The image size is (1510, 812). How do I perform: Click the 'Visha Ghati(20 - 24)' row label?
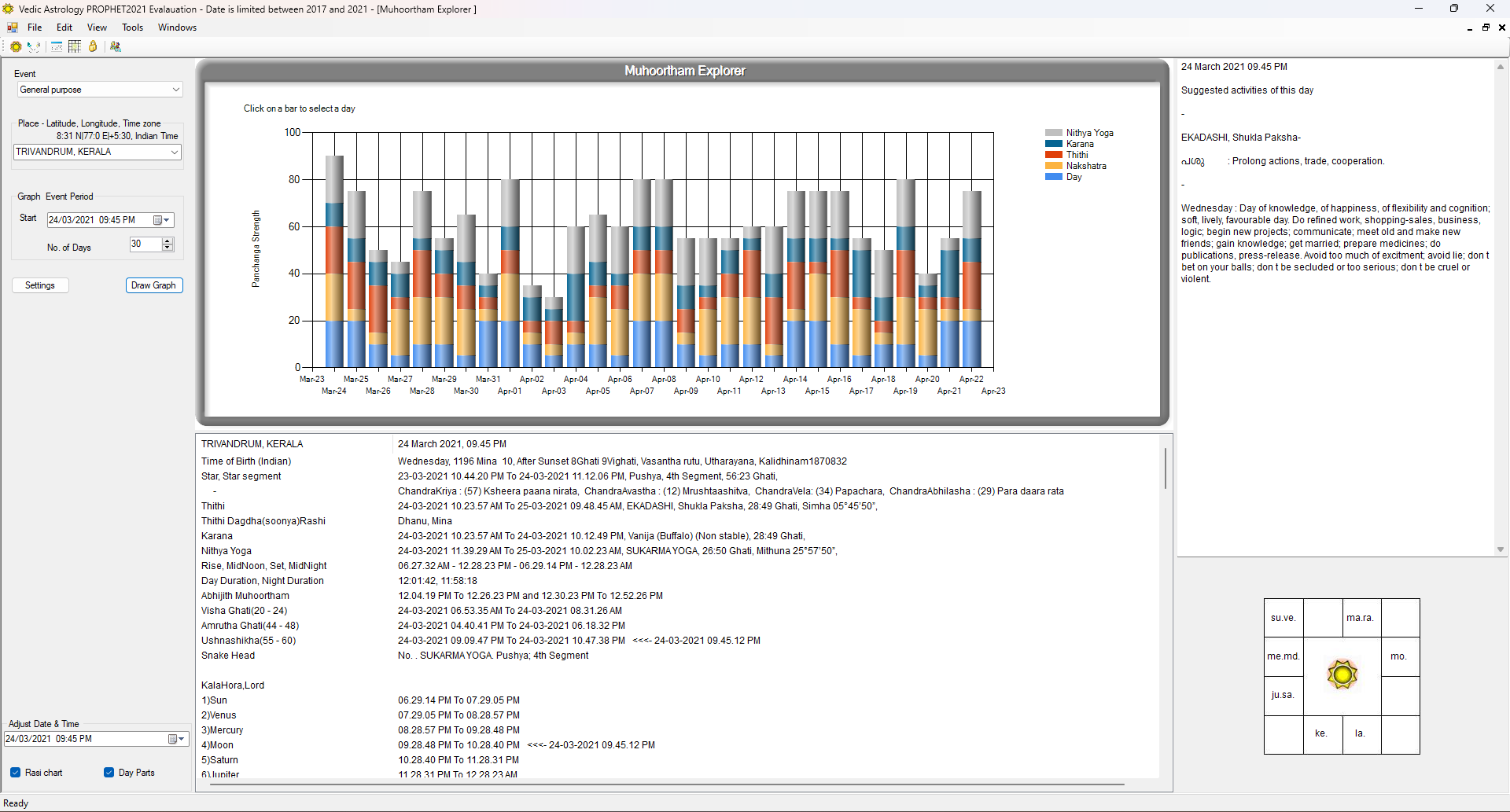(x=245, y=611)
